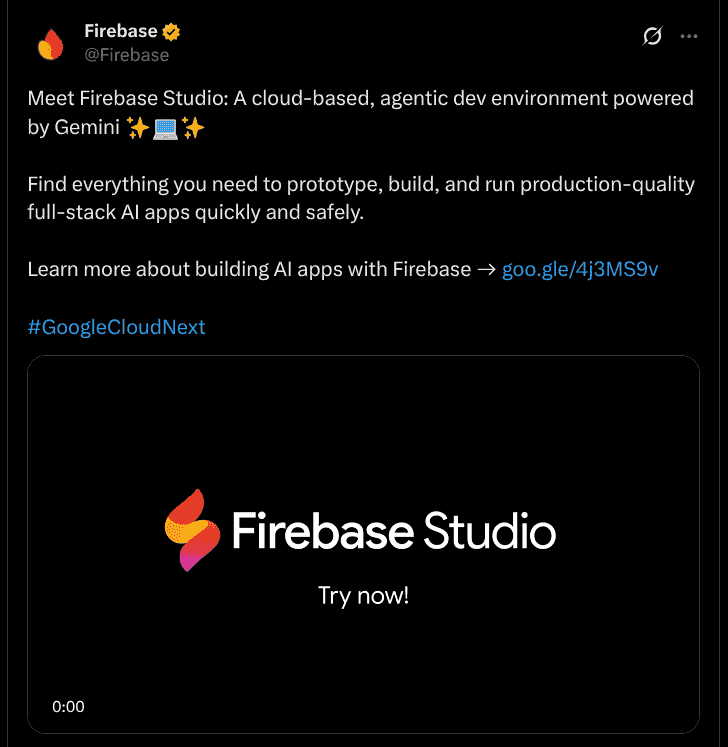Open the @Firebase handle link
The image size is (728, 747).
126,55
